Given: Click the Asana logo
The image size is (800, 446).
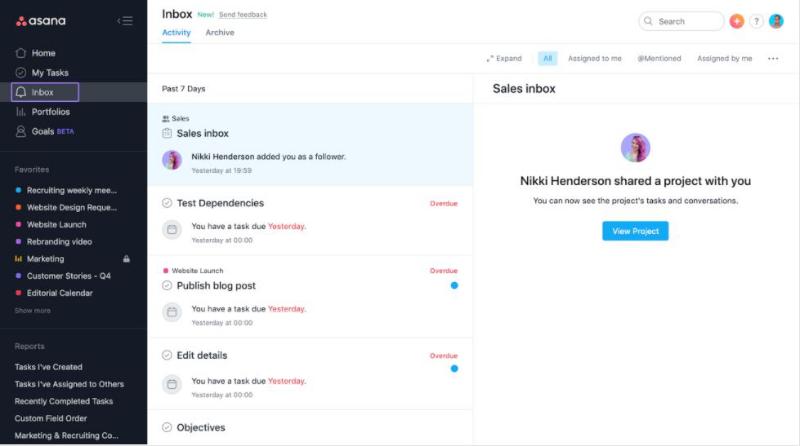Looking at the screenshot, I should coord(41,21).
